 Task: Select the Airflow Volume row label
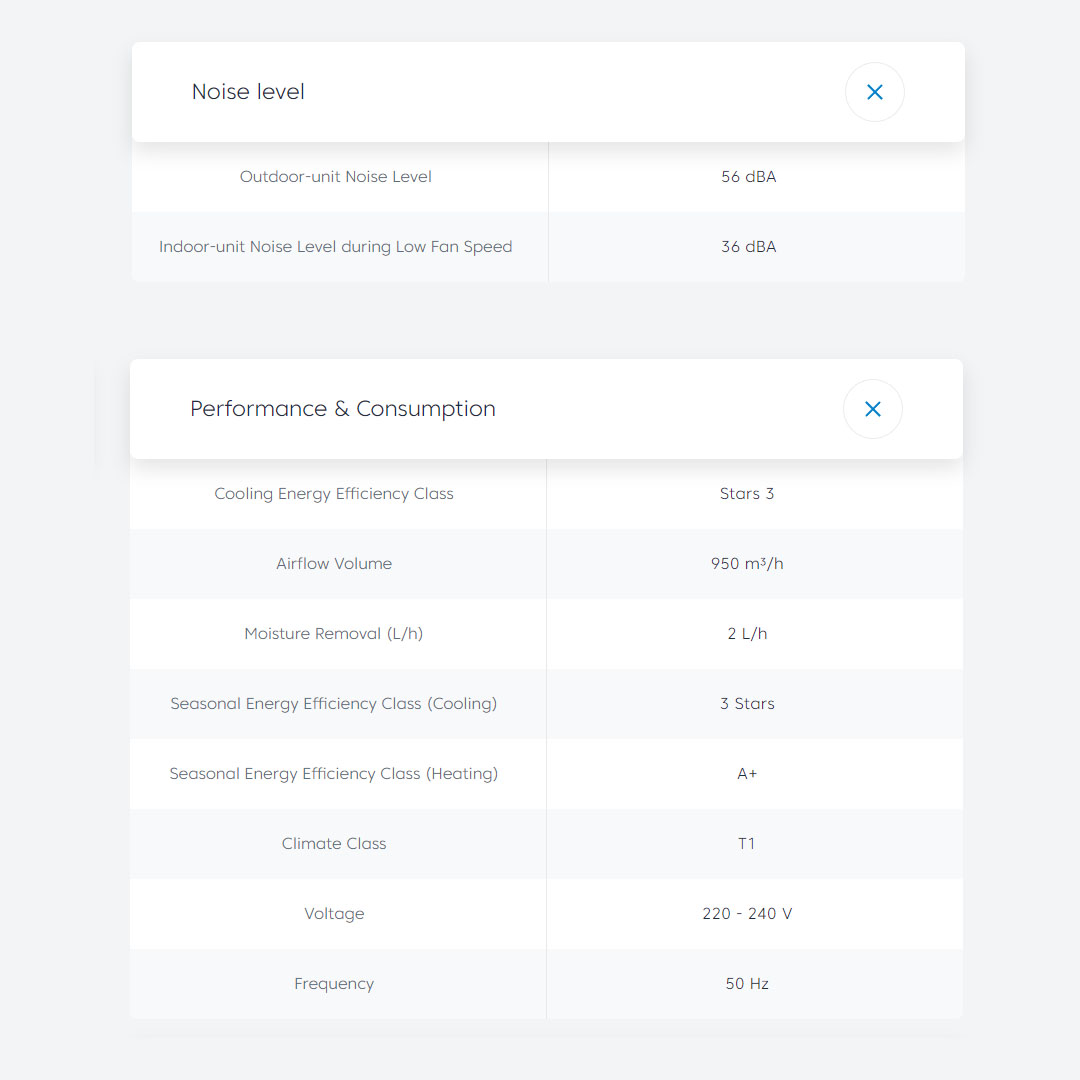point(334,564)
